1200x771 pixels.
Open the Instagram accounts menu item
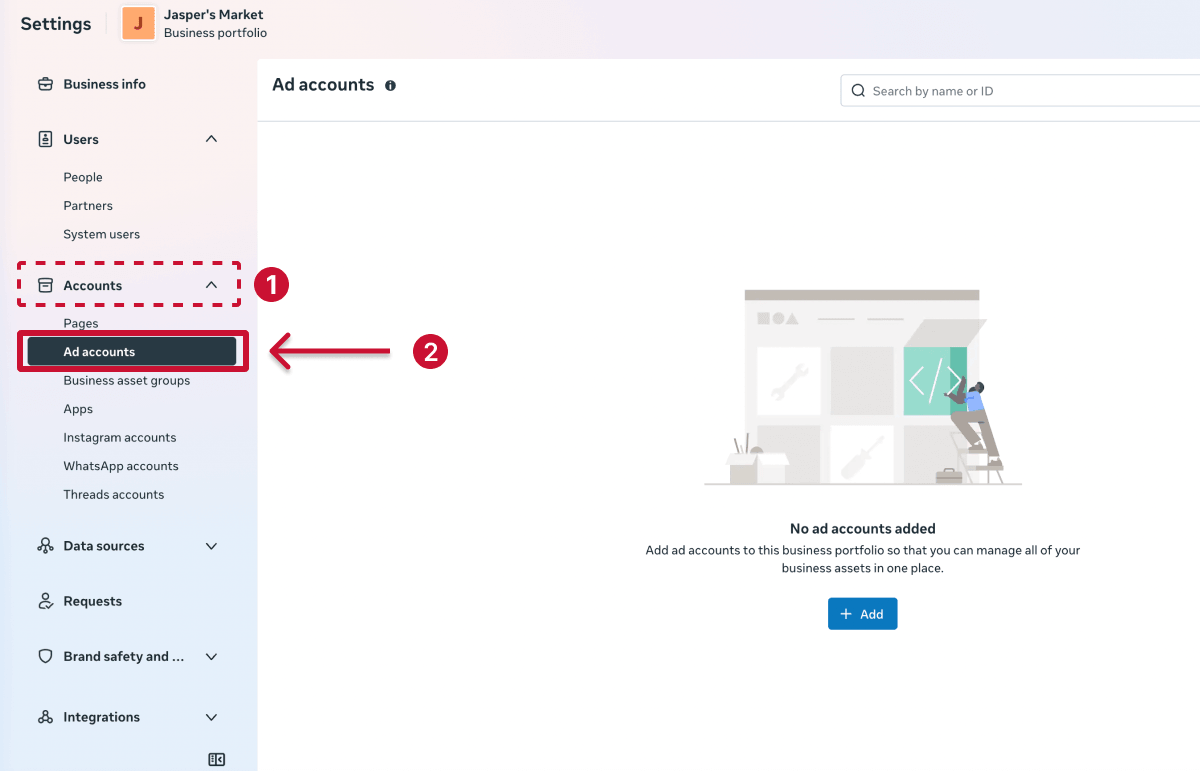(x=119, y=437)
